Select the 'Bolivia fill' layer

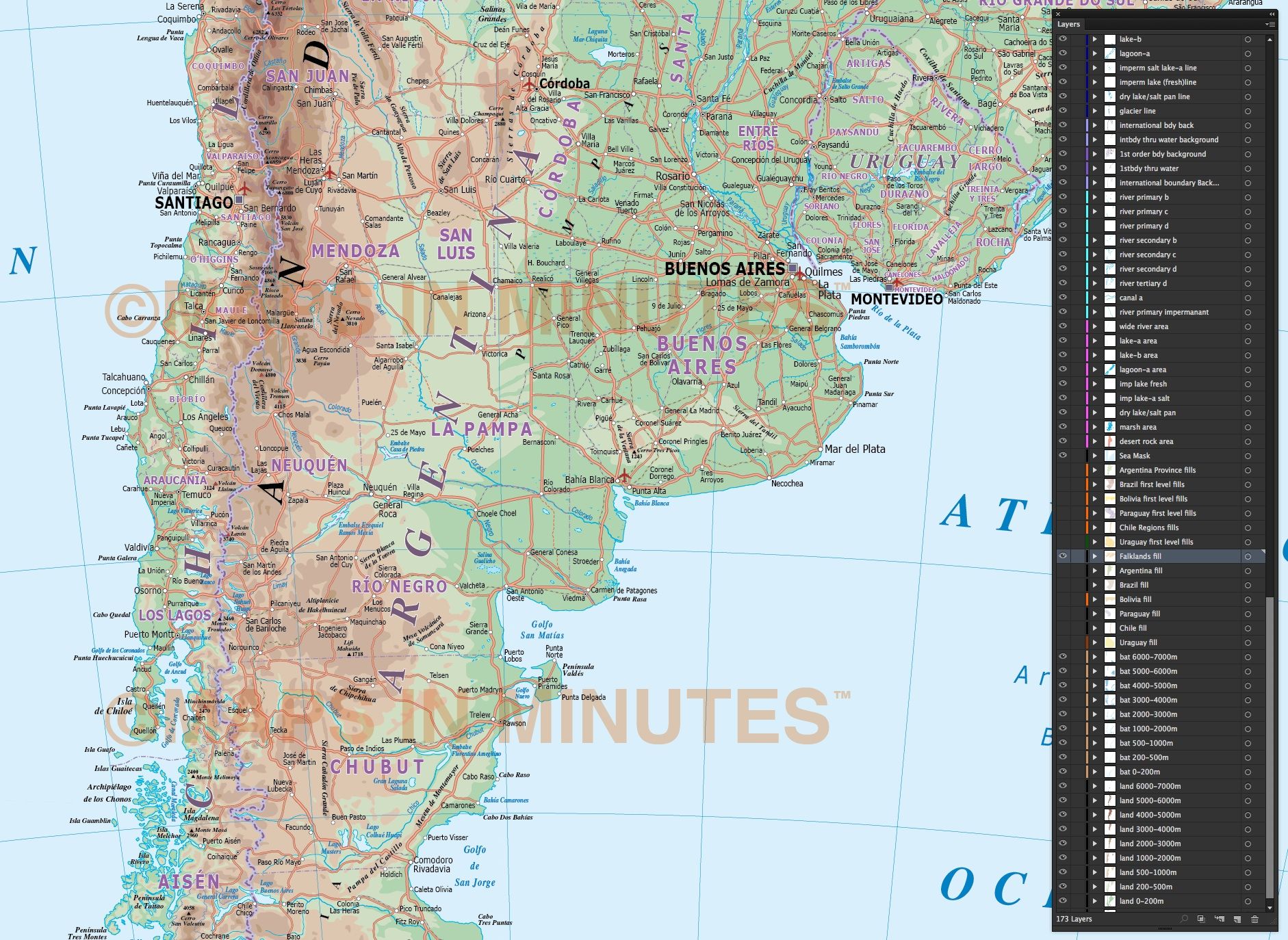[x=1160, y=599]
